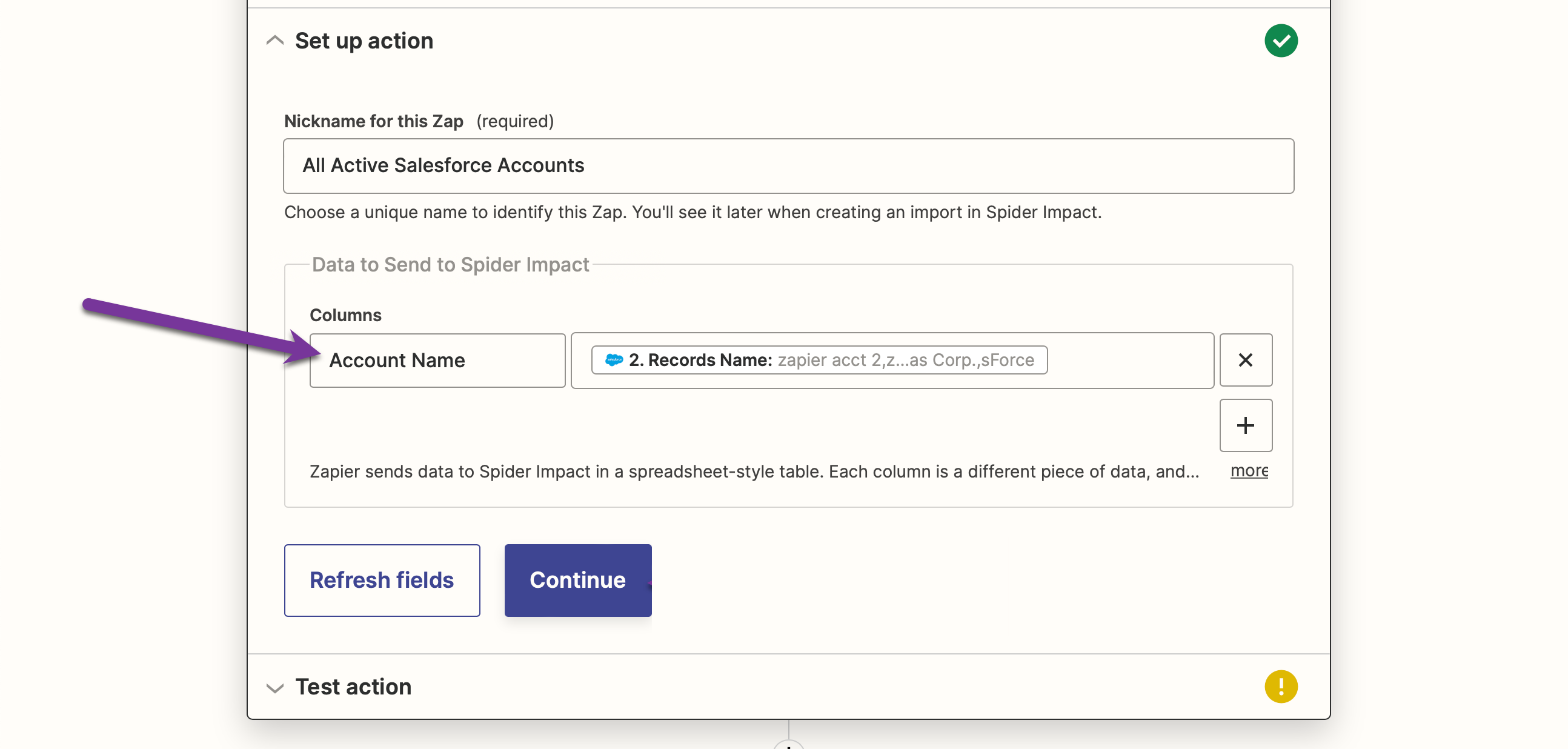Click the 'Choose a unique name' help text
Viewport: 1568px width, 749px height.
693,212
